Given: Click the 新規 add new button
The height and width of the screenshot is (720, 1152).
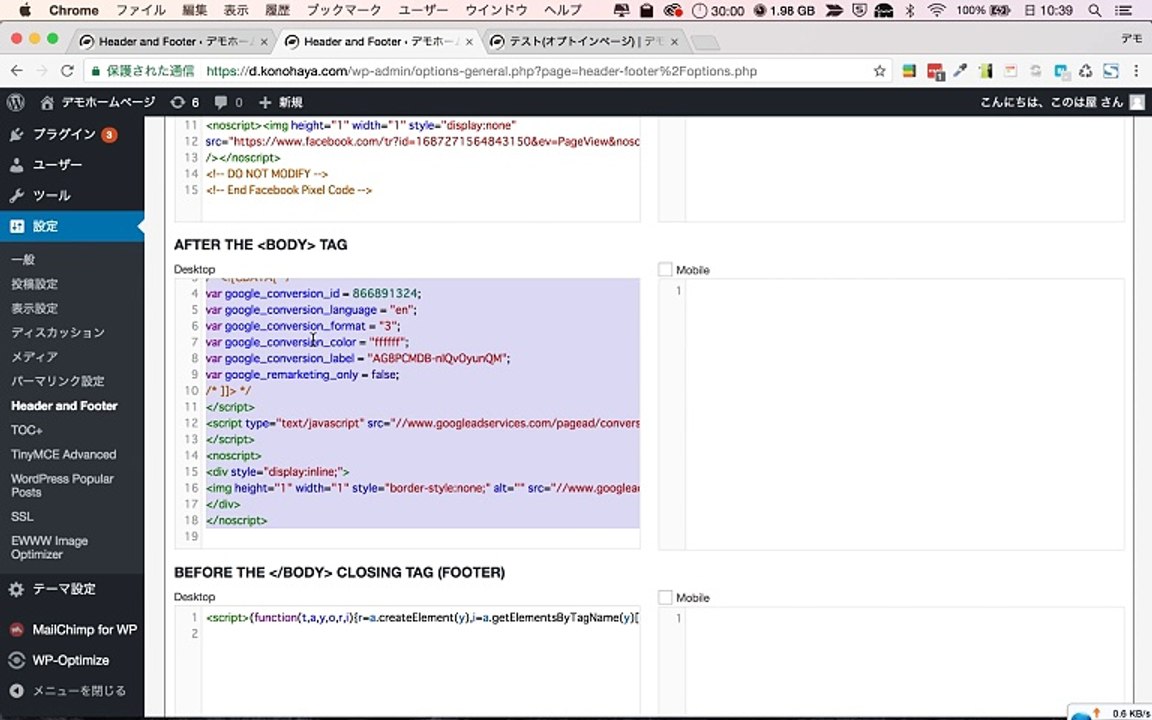Looking at the screenshot, I should tap(281, 102).
